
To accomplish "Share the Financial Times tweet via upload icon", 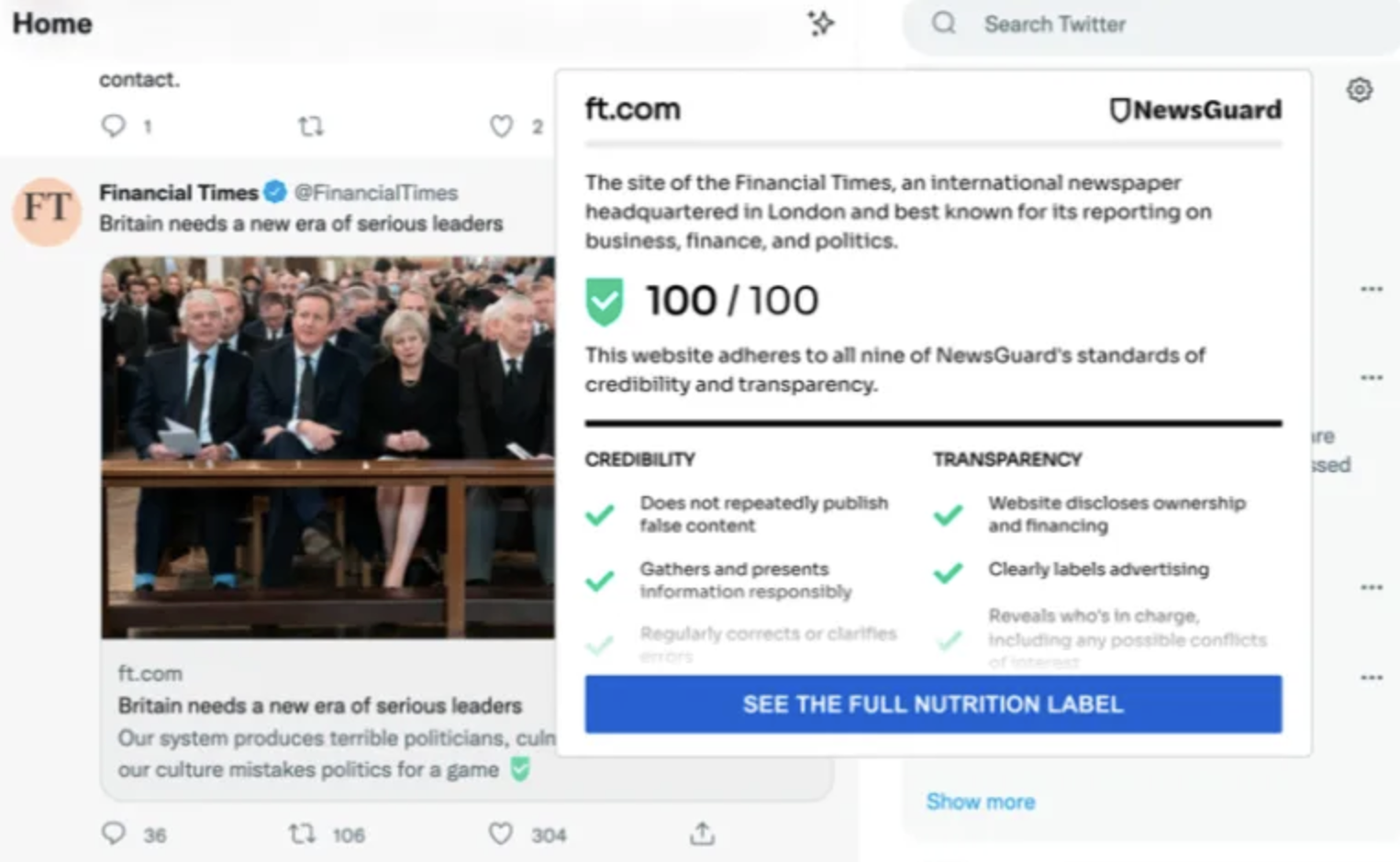I will [x=702, y=834].
